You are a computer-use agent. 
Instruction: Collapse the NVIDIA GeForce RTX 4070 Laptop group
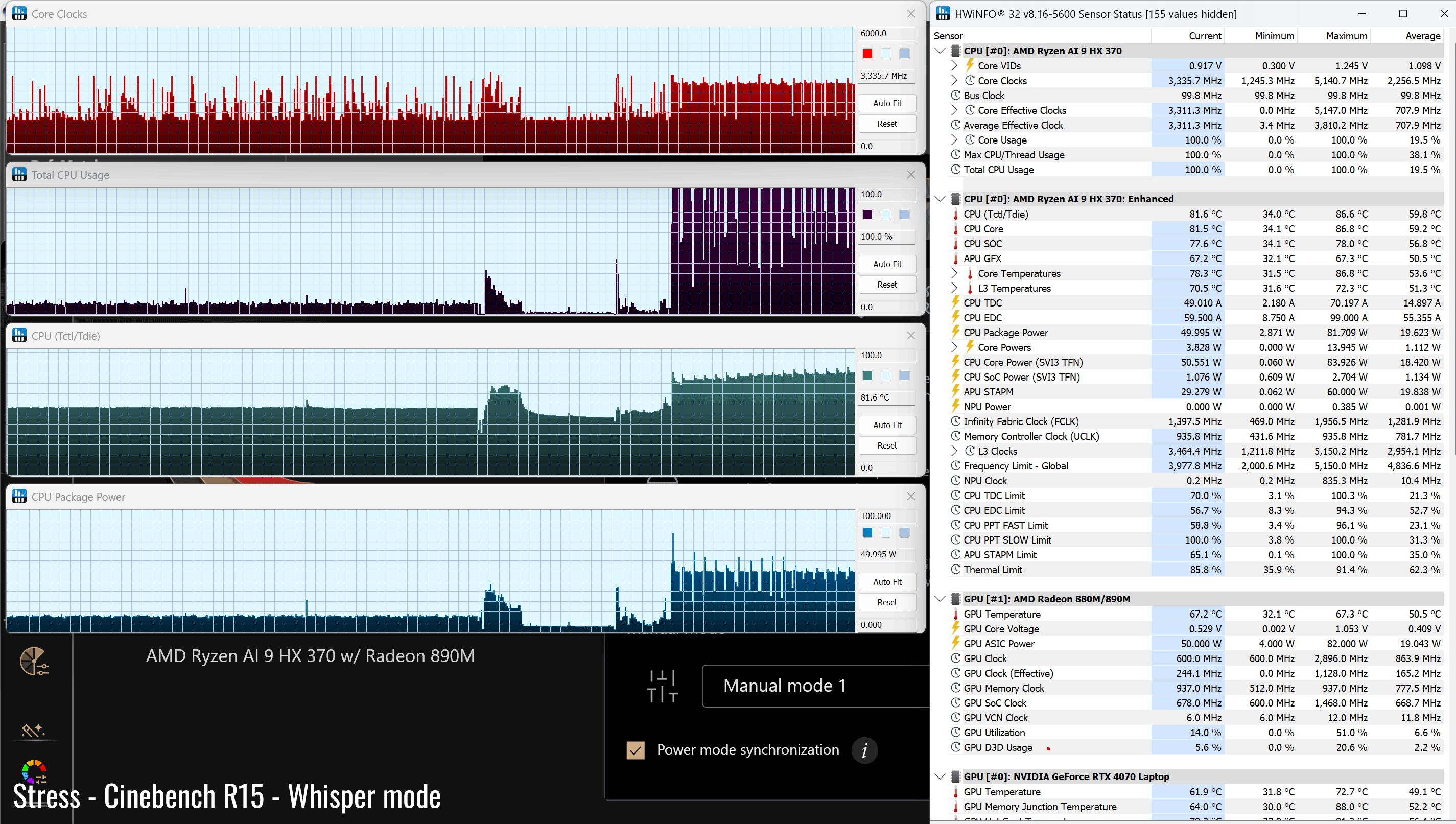click(x=940, y=776)
